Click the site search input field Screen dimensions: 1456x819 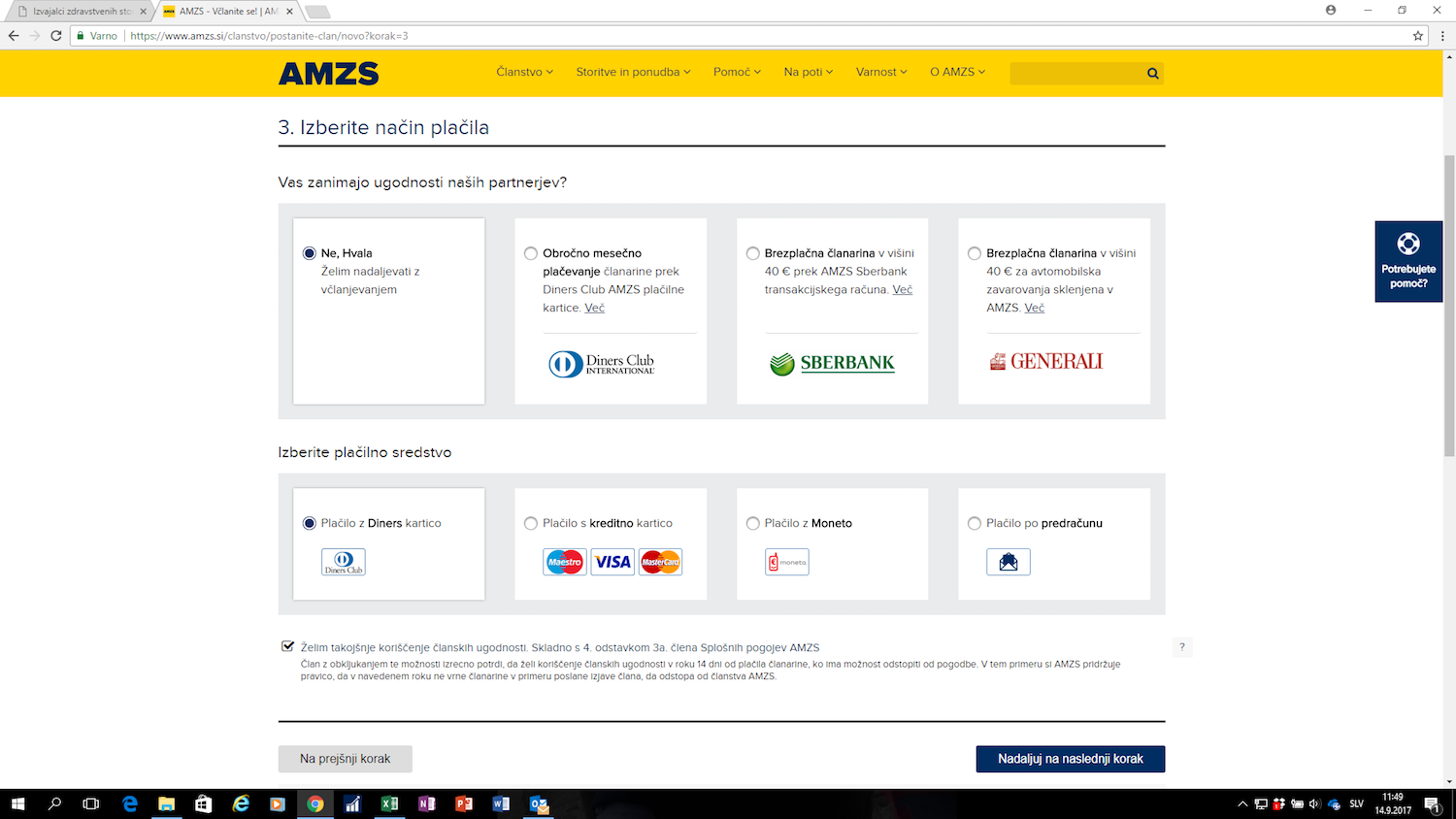pos(1075,74)
